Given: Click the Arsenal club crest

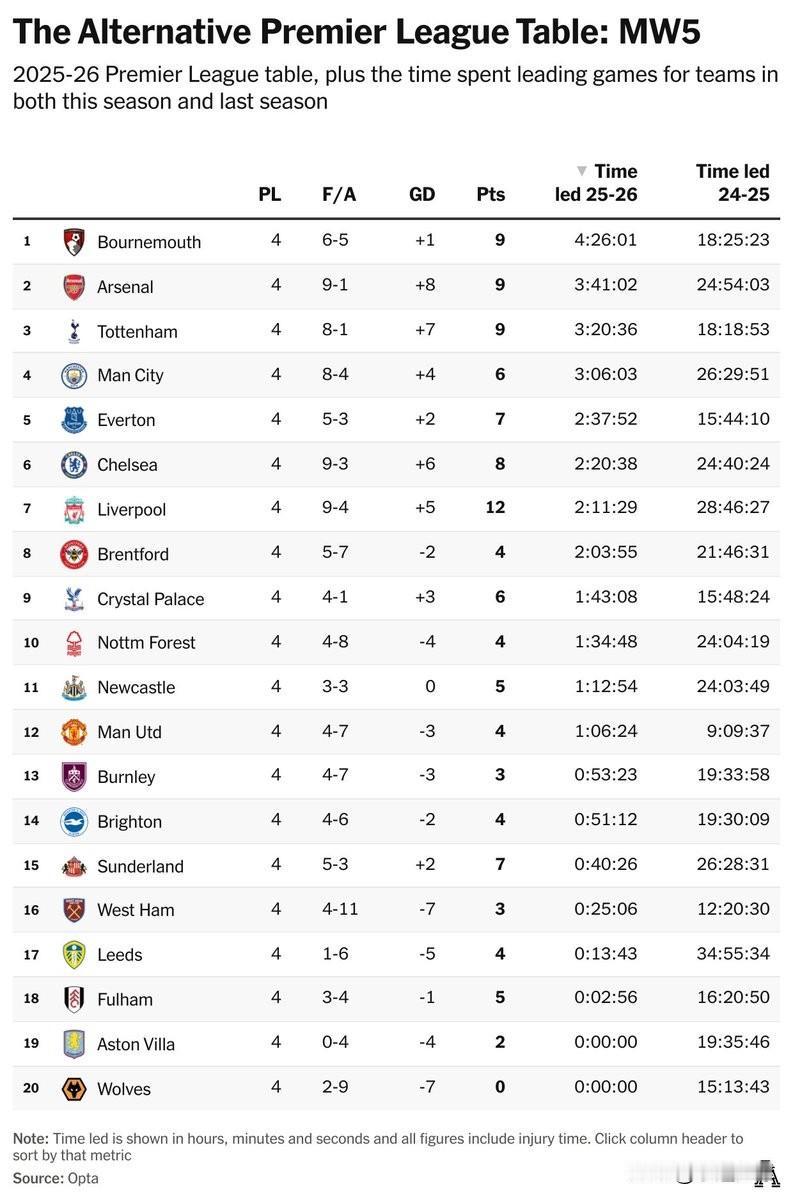Looking at the screenshot, I should point(74,286).
